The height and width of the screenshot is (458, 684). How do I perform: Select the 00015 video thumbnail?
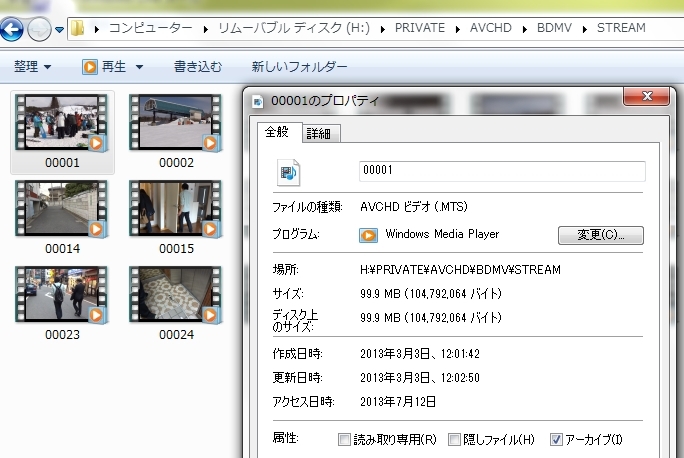pyautogui.click(x=176, y=209)
